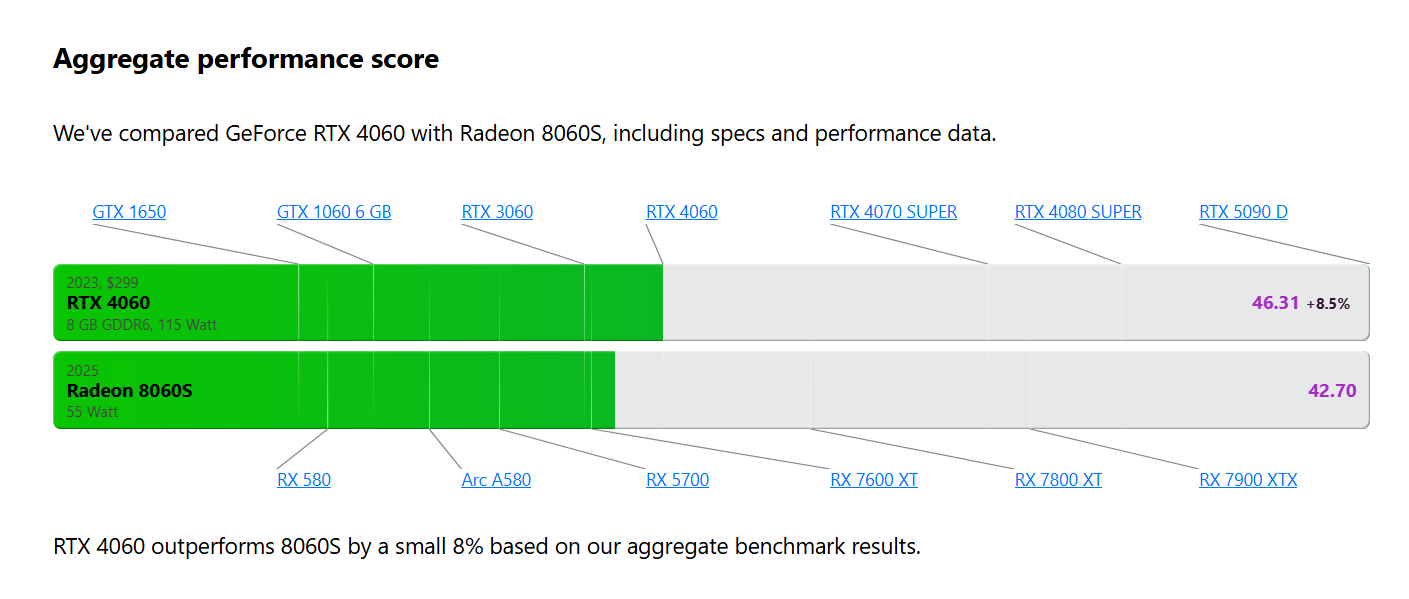Click the 42.70 performance score
The image size is (1409, 599).
point(1332,390)
